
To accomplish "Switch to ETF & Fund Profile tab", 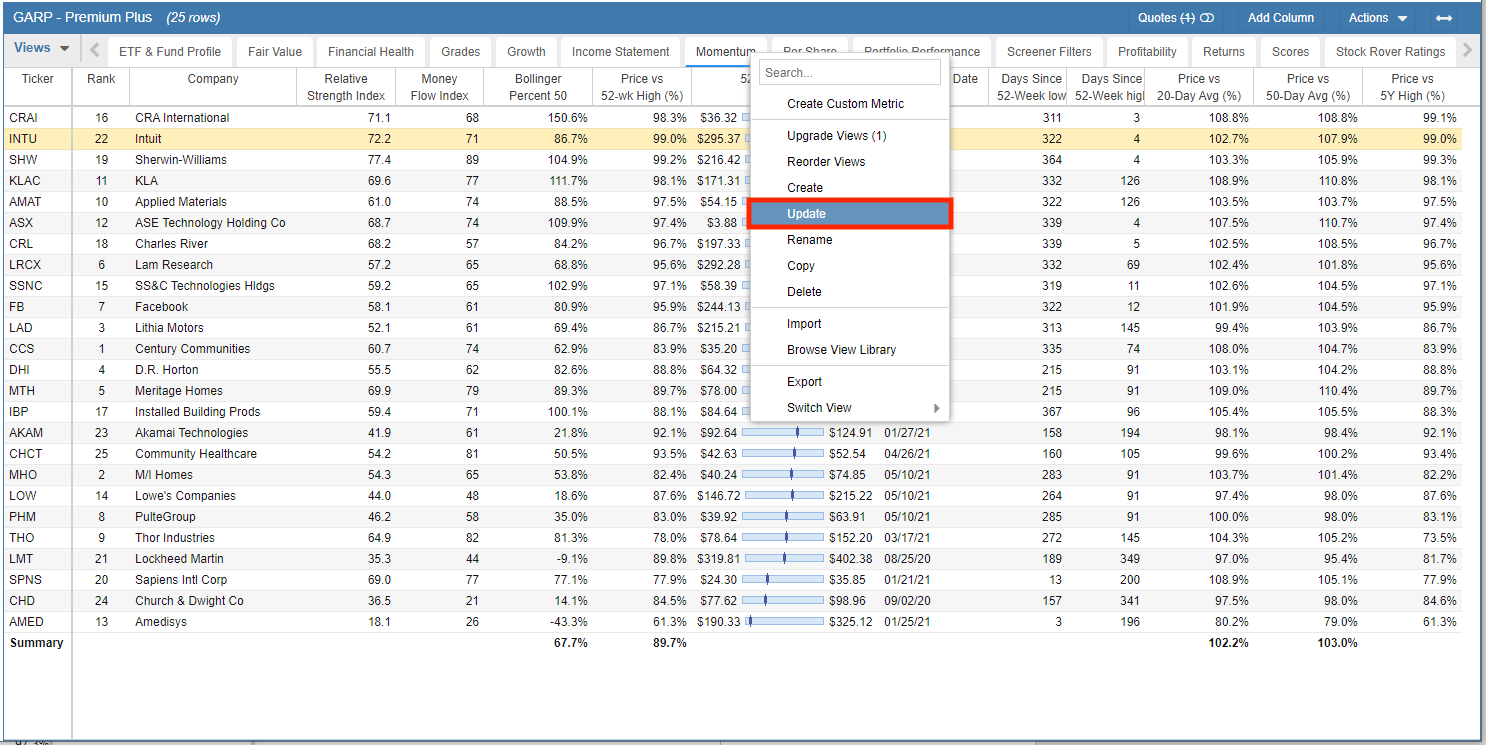I will [170, 52].
